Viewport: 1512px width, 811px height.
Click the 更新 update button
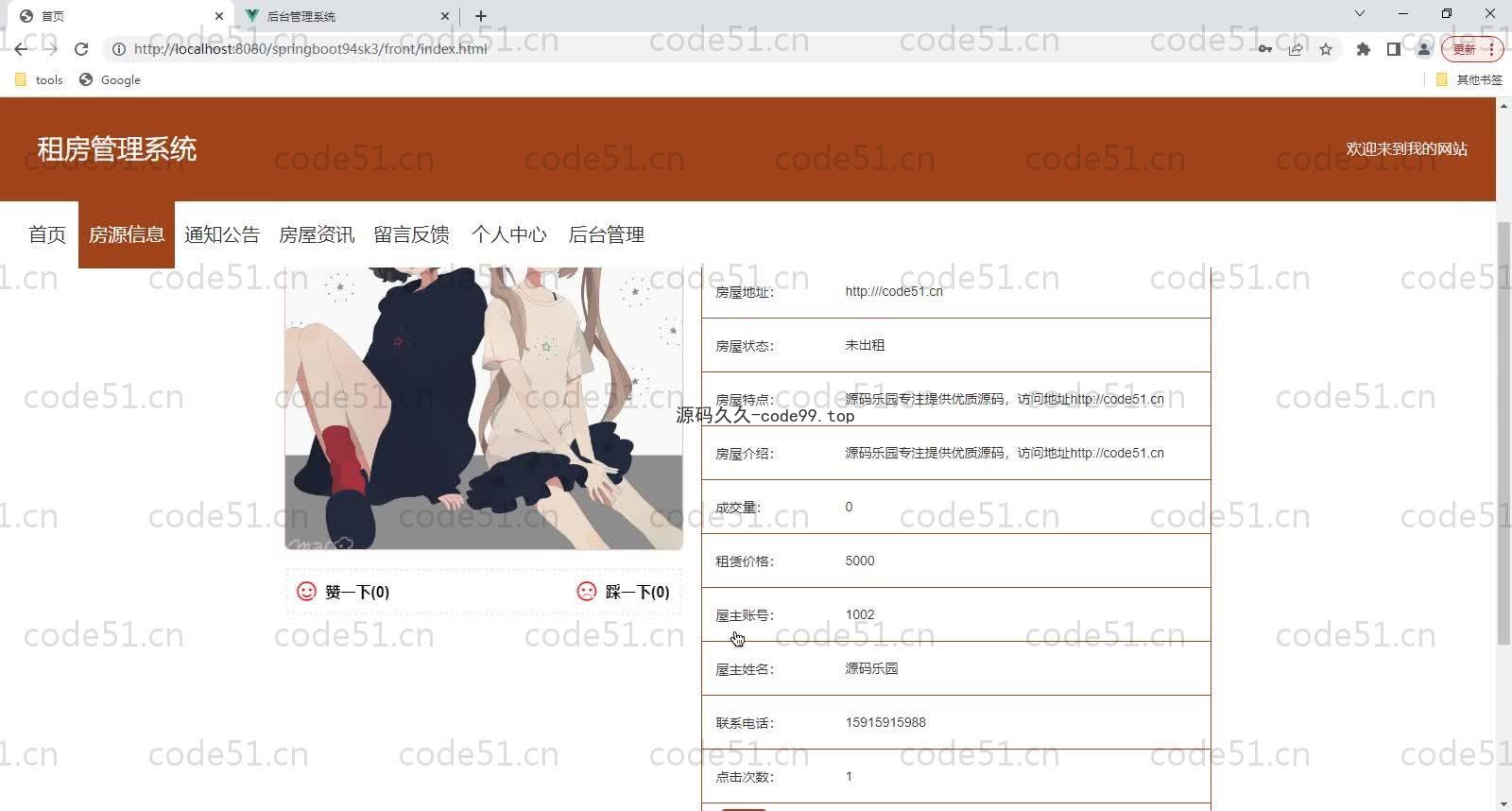click(1464, 49)
